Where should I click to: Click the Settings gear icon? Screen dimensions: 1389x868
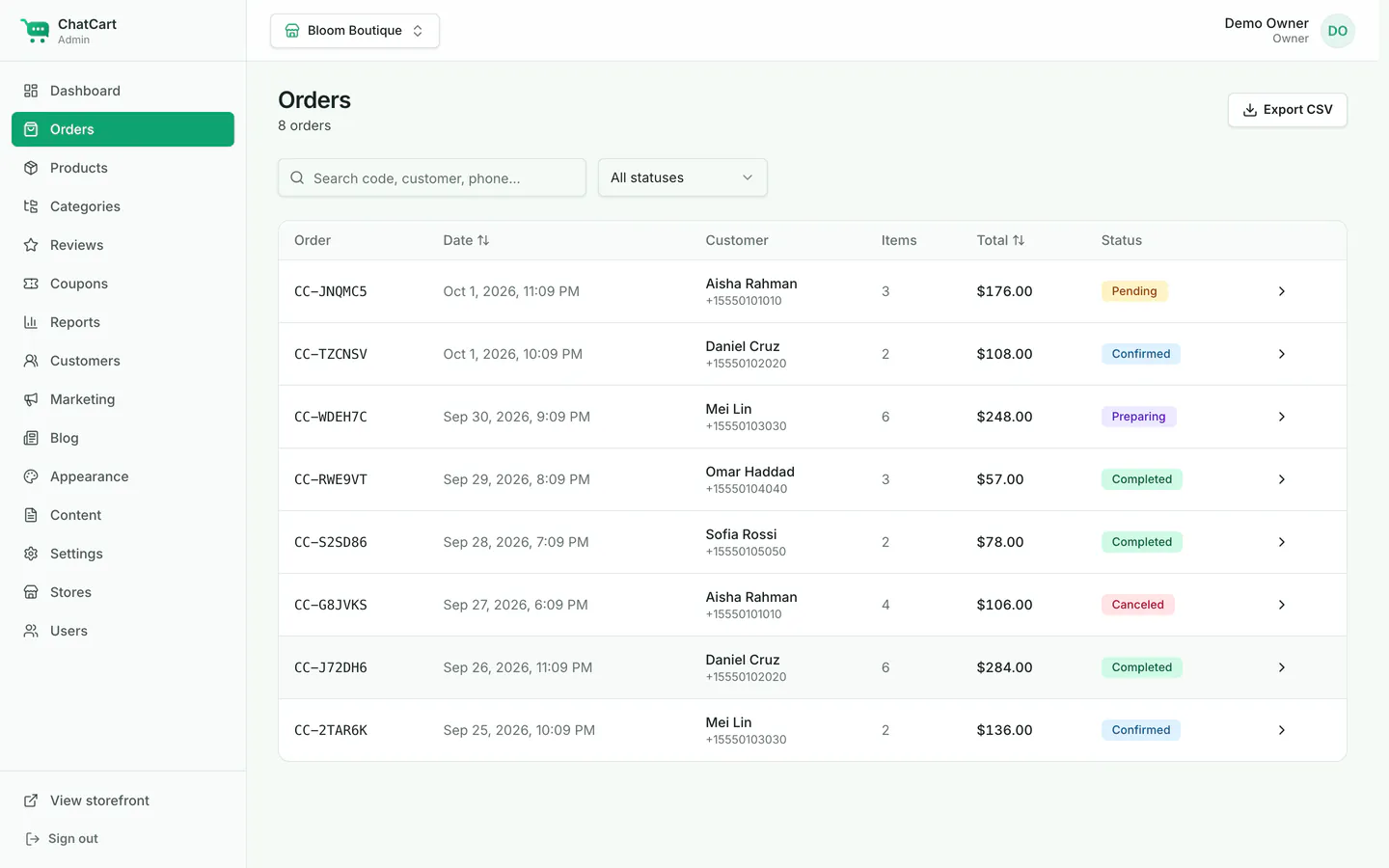(x=31, y=554)
